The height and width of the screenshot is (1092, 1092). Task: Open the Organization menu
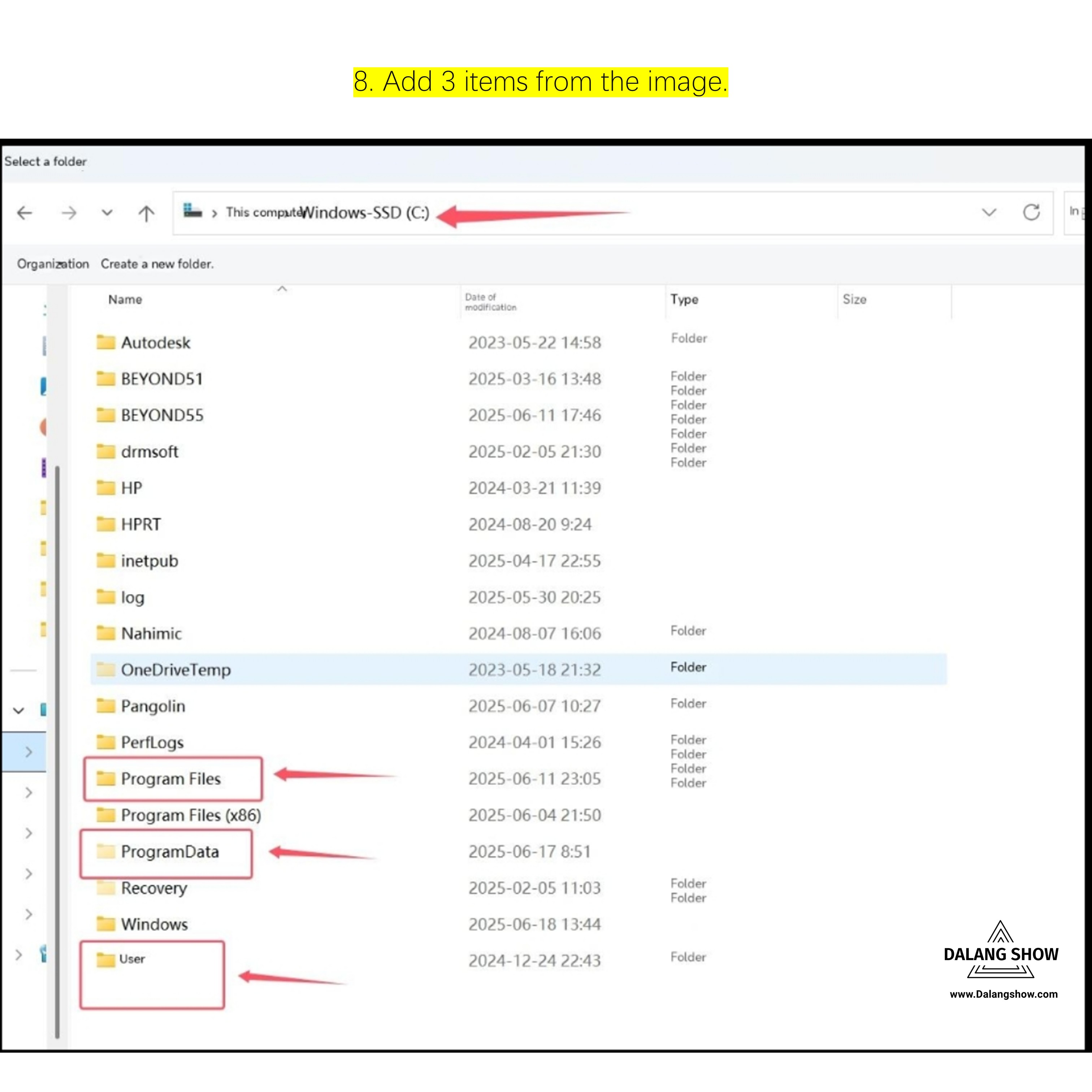point(53,264)
